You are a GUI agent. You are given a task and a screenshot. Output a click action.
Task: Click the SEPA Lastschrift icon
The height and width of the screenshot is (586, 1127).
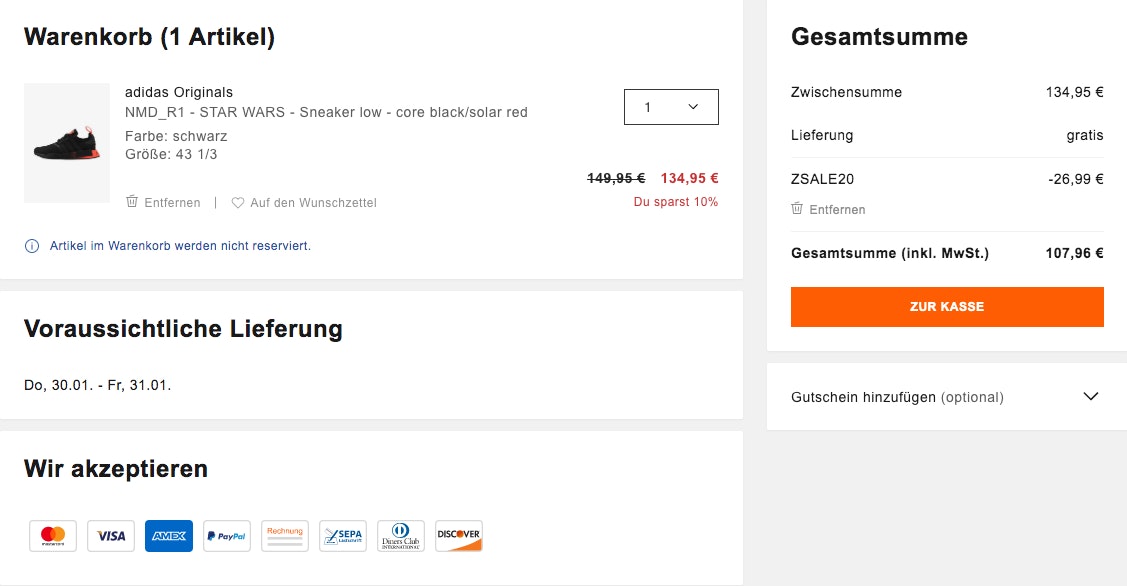343,536
